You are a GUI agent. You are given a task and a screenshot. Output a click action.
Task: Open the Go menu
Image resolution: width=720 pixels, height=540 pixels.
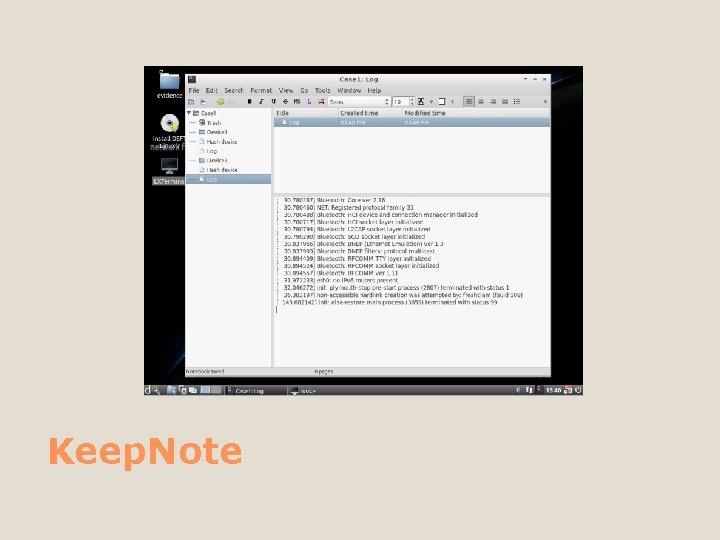coord(304,90)
